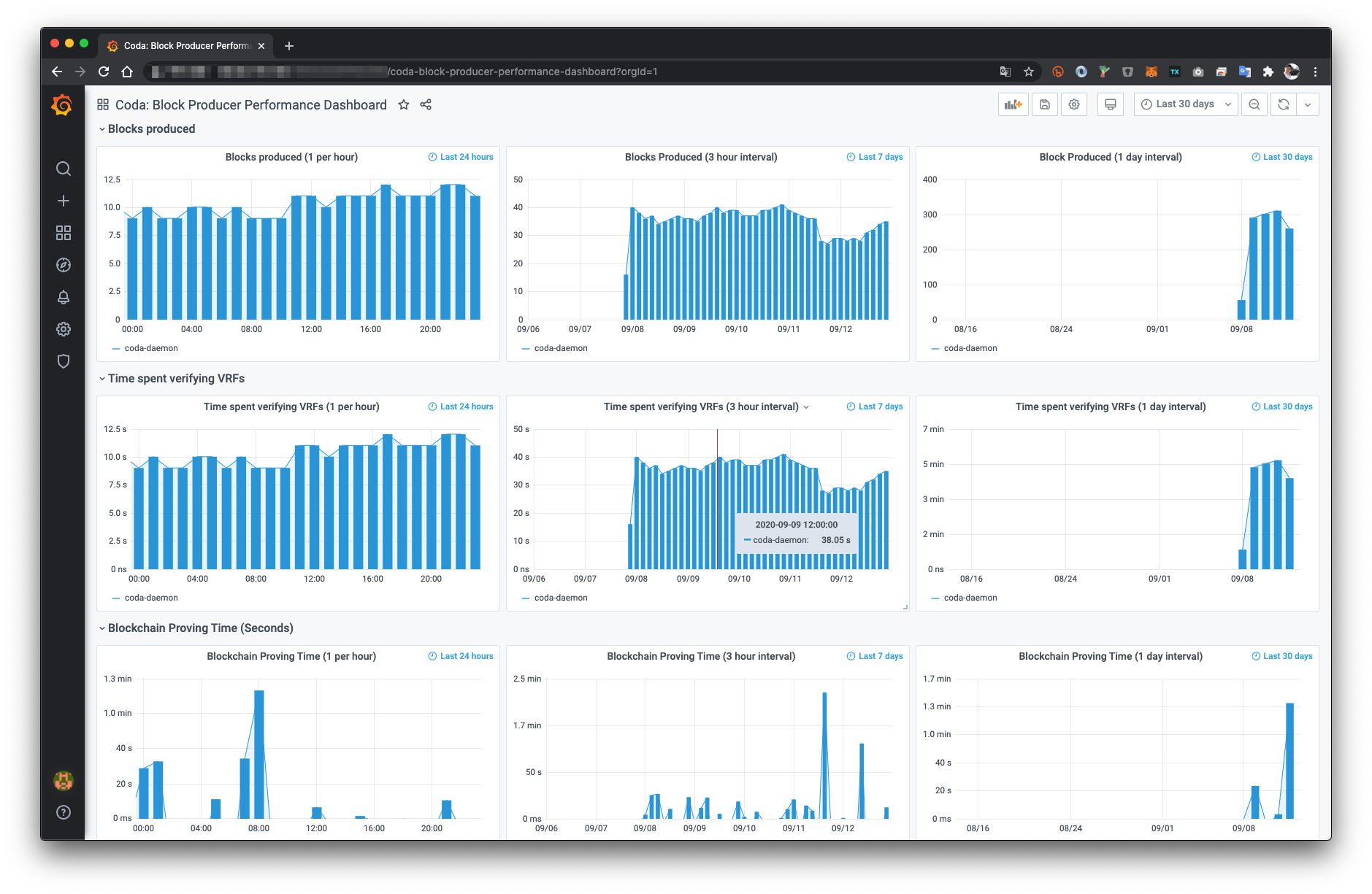The width and height of the screenshot is (1372, 894).
Task: Click the Create plus icon in sidebar
Action: click(64, 201)
